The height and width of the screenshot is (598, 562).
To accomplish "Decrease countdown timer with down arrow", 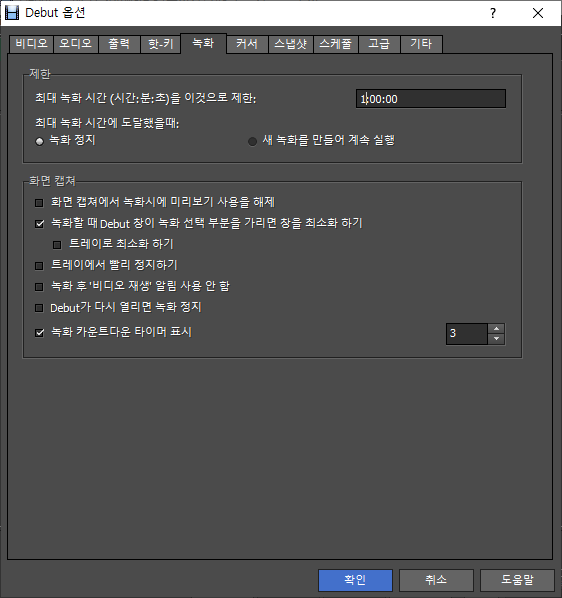I will tap(496, 339).
